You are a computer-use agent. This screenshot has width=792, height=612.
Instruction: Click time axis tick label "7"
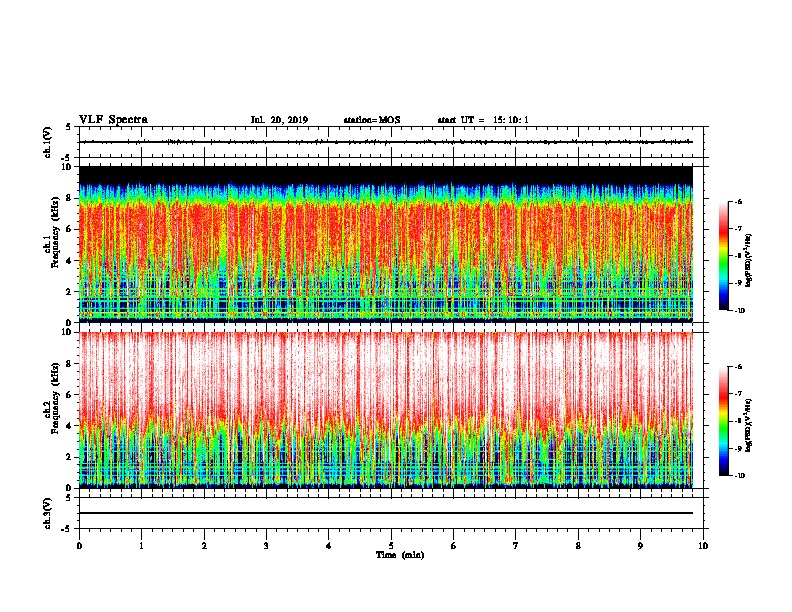516,546
